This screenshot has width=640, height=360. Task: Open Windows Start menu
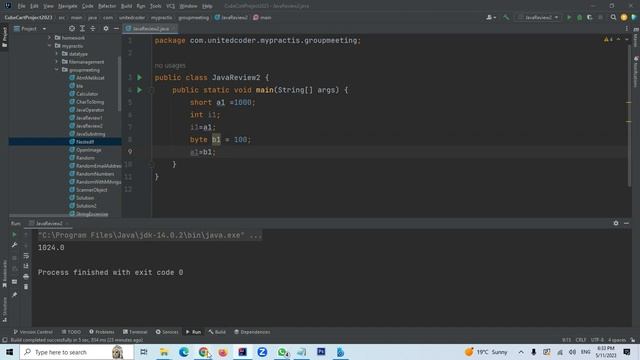coord(9,352)
